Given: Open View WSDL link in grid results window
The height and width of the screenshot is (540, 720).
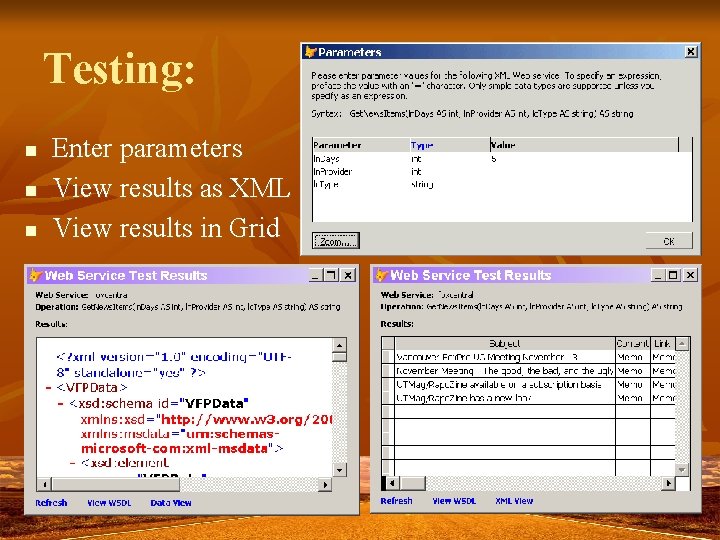Looking at the screenshot, I should 454,501.
